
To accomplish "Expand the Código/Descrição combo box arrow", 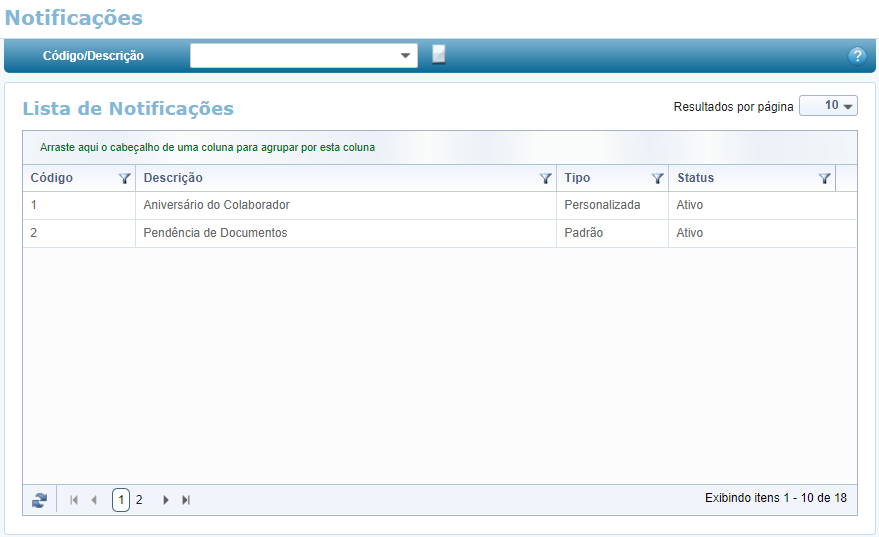I will (x=406, y=56).
